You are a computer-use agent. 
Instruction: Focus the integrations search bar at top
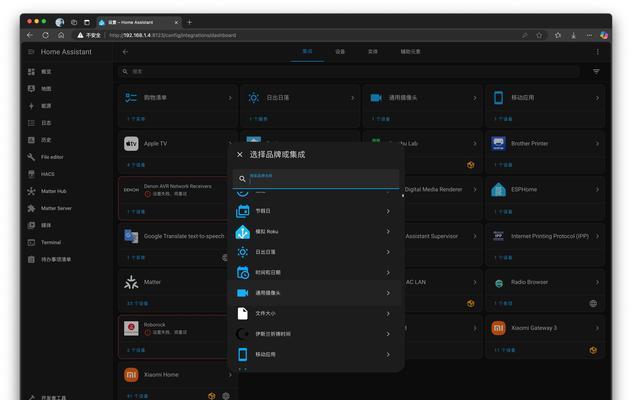[x=349, y=71]
